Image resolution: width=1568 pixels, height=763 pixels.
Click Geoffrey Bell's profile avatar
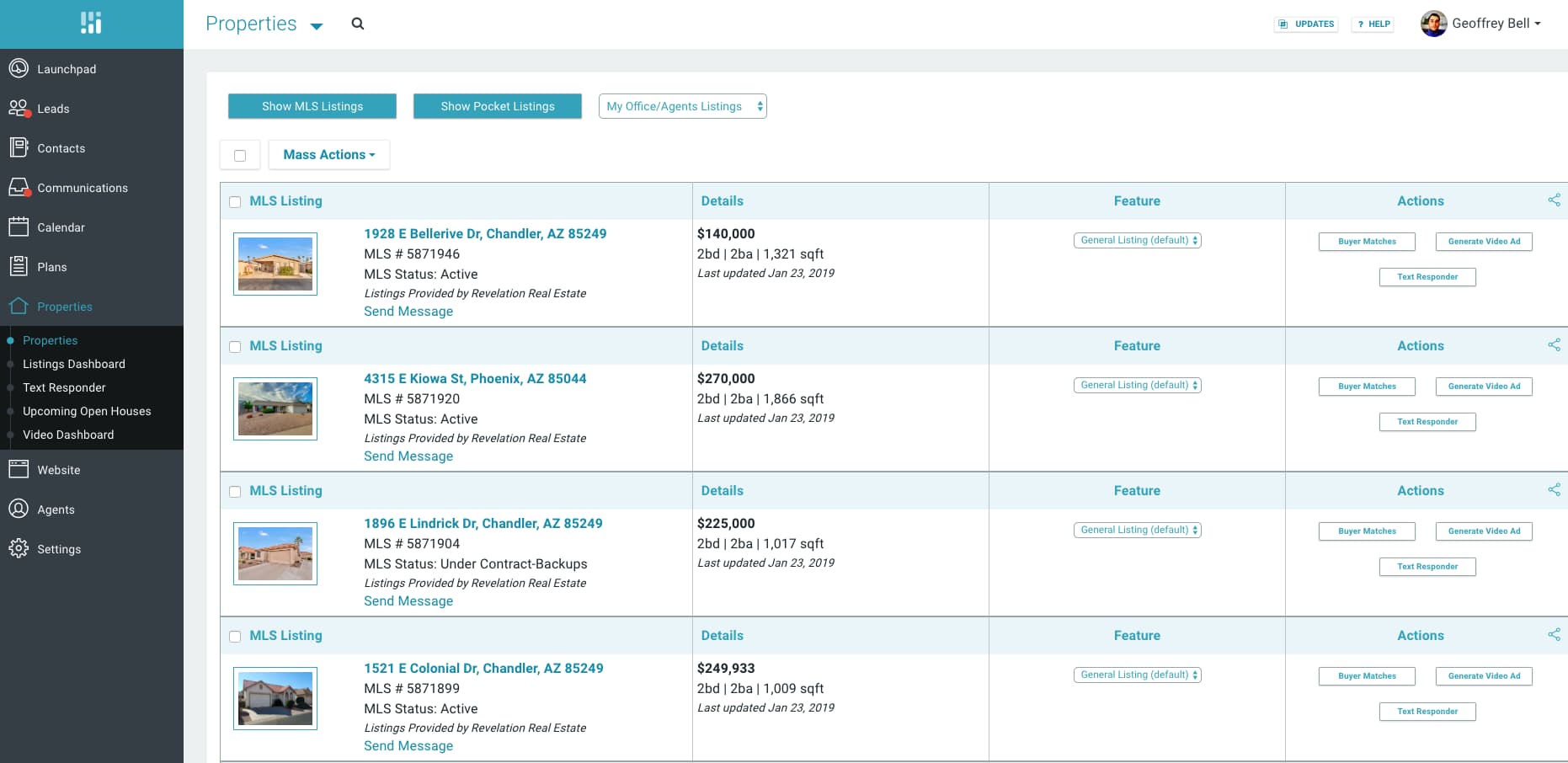[x=1433, y=24]
